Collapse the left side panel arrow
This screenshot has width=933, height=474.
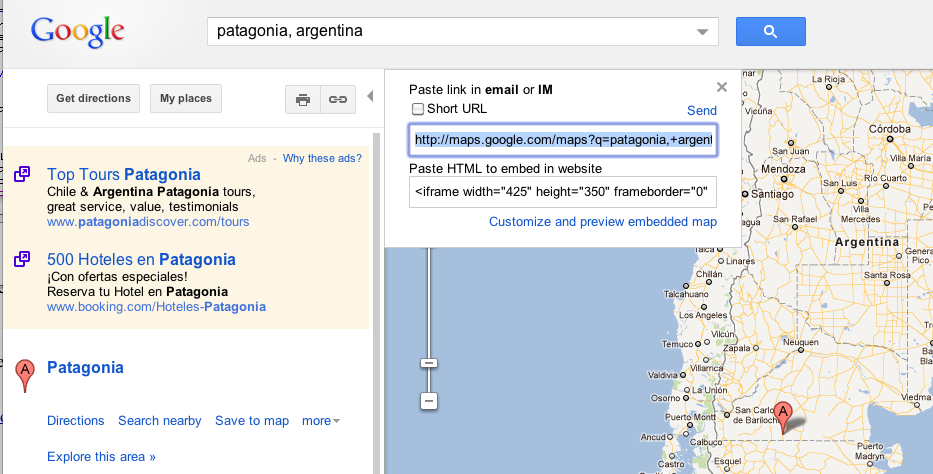tap(369, 97)
